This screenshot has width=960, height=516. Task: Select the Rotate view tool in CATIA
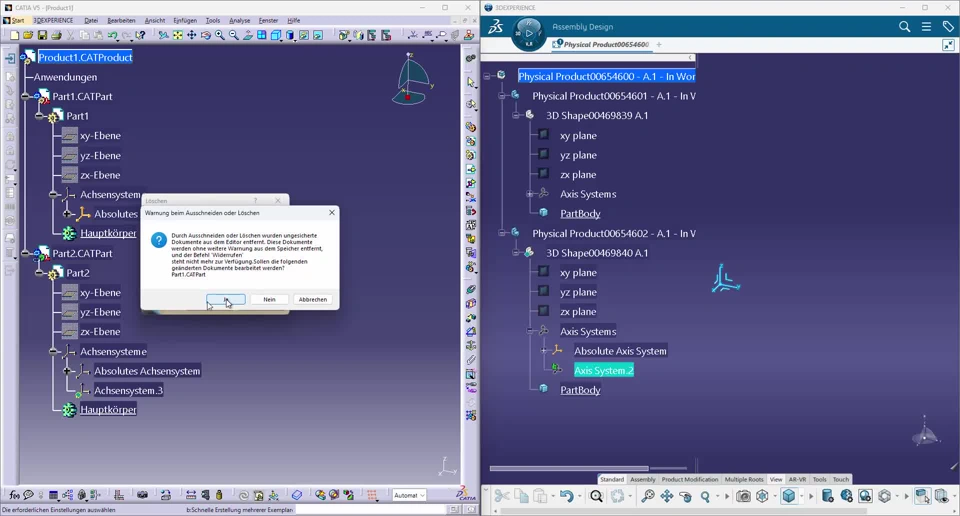pos(206,36)
